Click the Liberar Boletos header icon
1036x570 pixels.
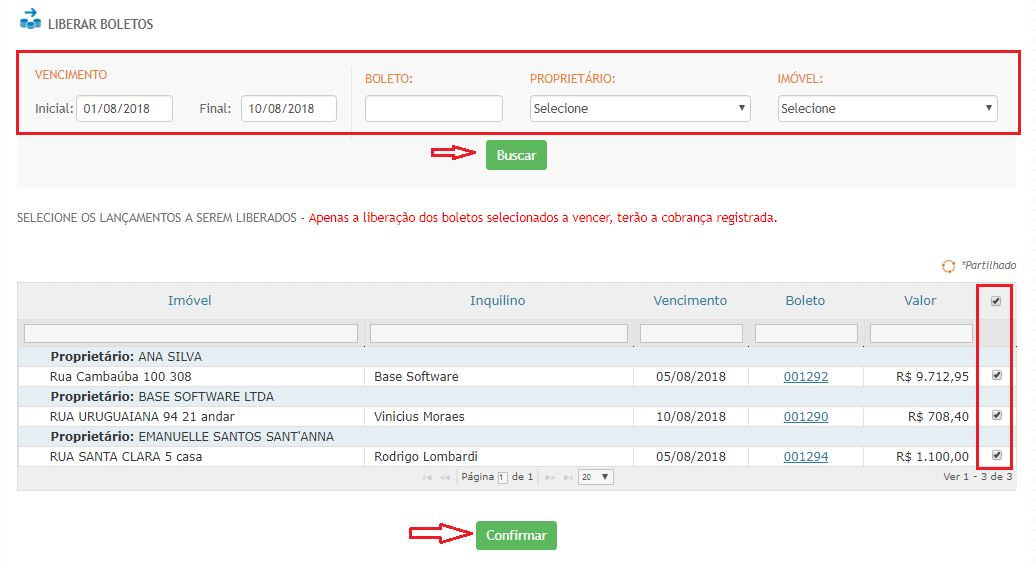pos(30,19)
